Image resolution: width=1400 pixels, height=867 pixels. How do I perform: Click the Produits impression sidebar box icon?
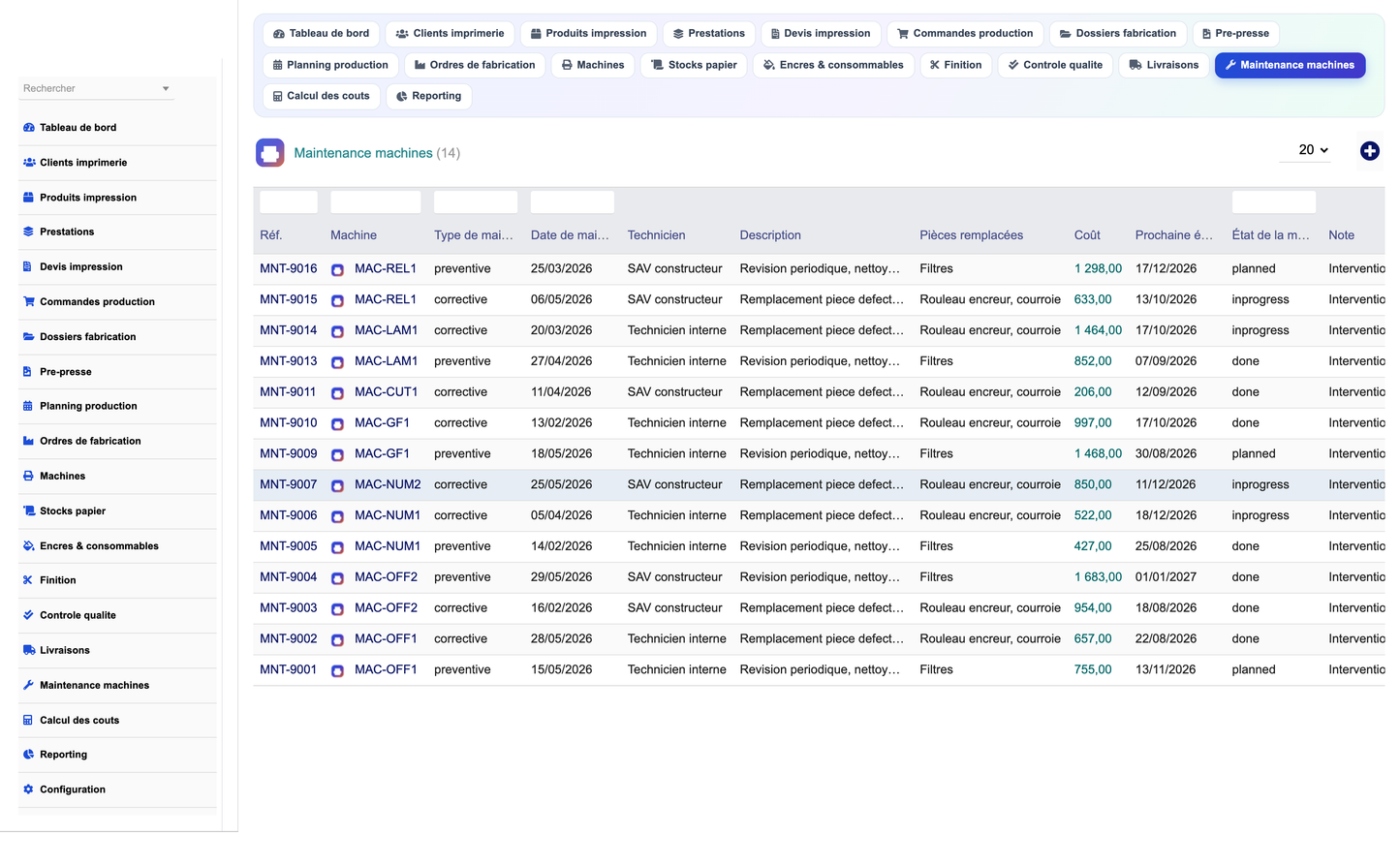coord(29,198)
